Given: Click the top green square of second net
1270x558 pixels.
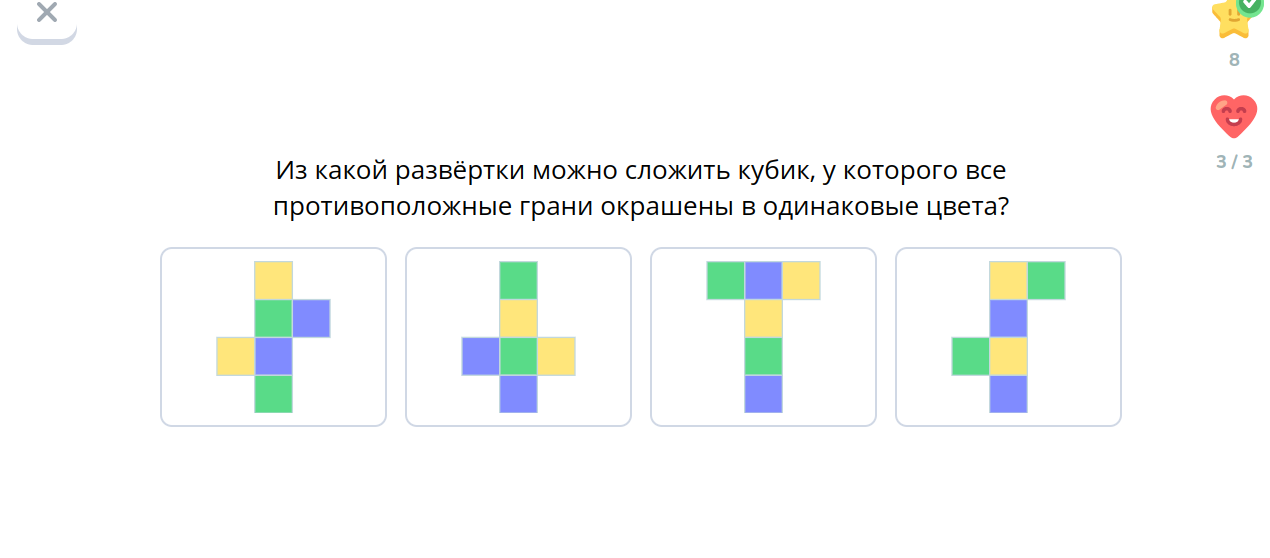Looking at the screenshot, I should click(518, 280).
